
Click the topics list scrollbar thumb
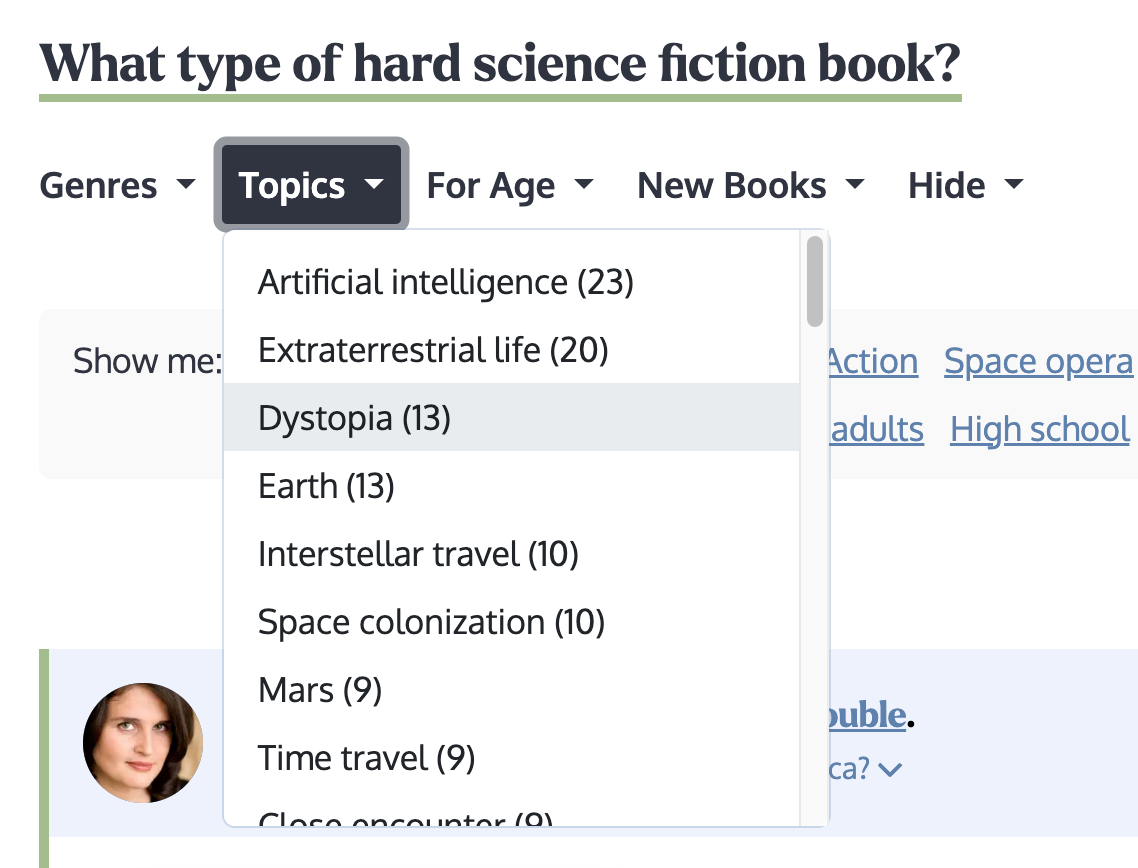coord(814,281)
